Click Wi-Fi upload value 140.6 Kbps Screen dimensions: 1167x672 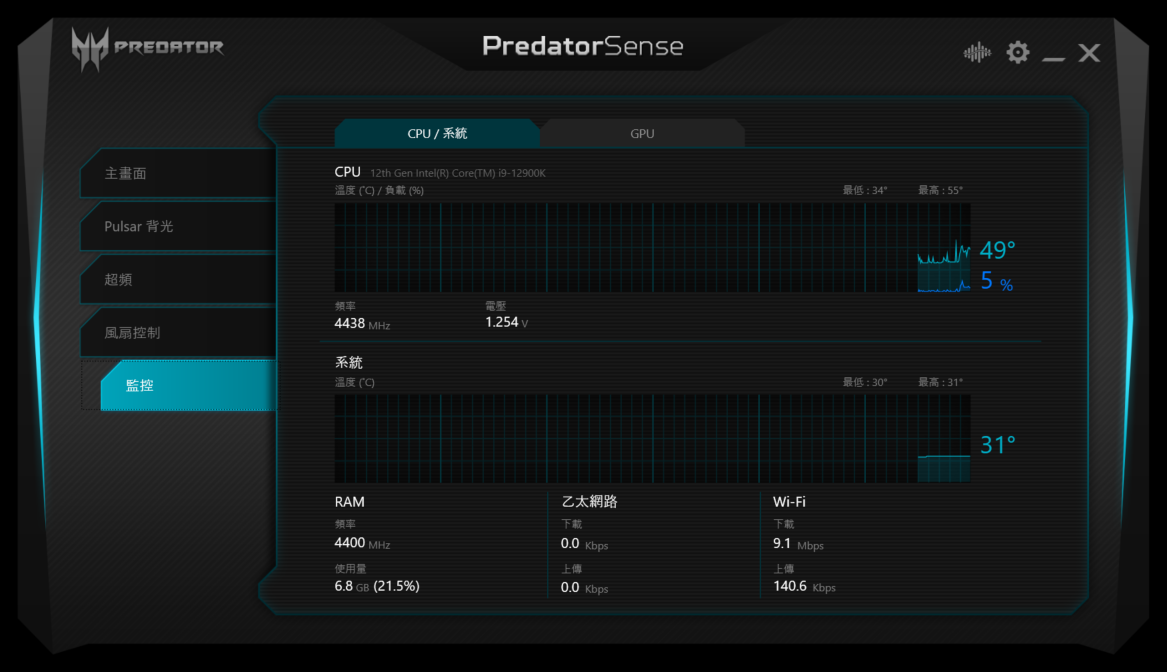pyautogui.click(x=804, y=586)
